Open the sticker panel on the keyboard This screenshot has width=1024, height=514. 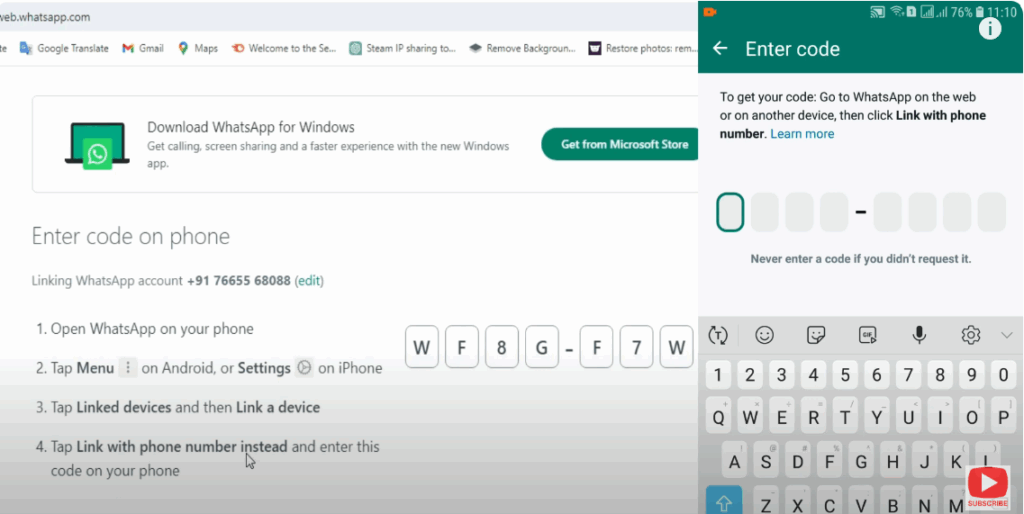point(816,335)
